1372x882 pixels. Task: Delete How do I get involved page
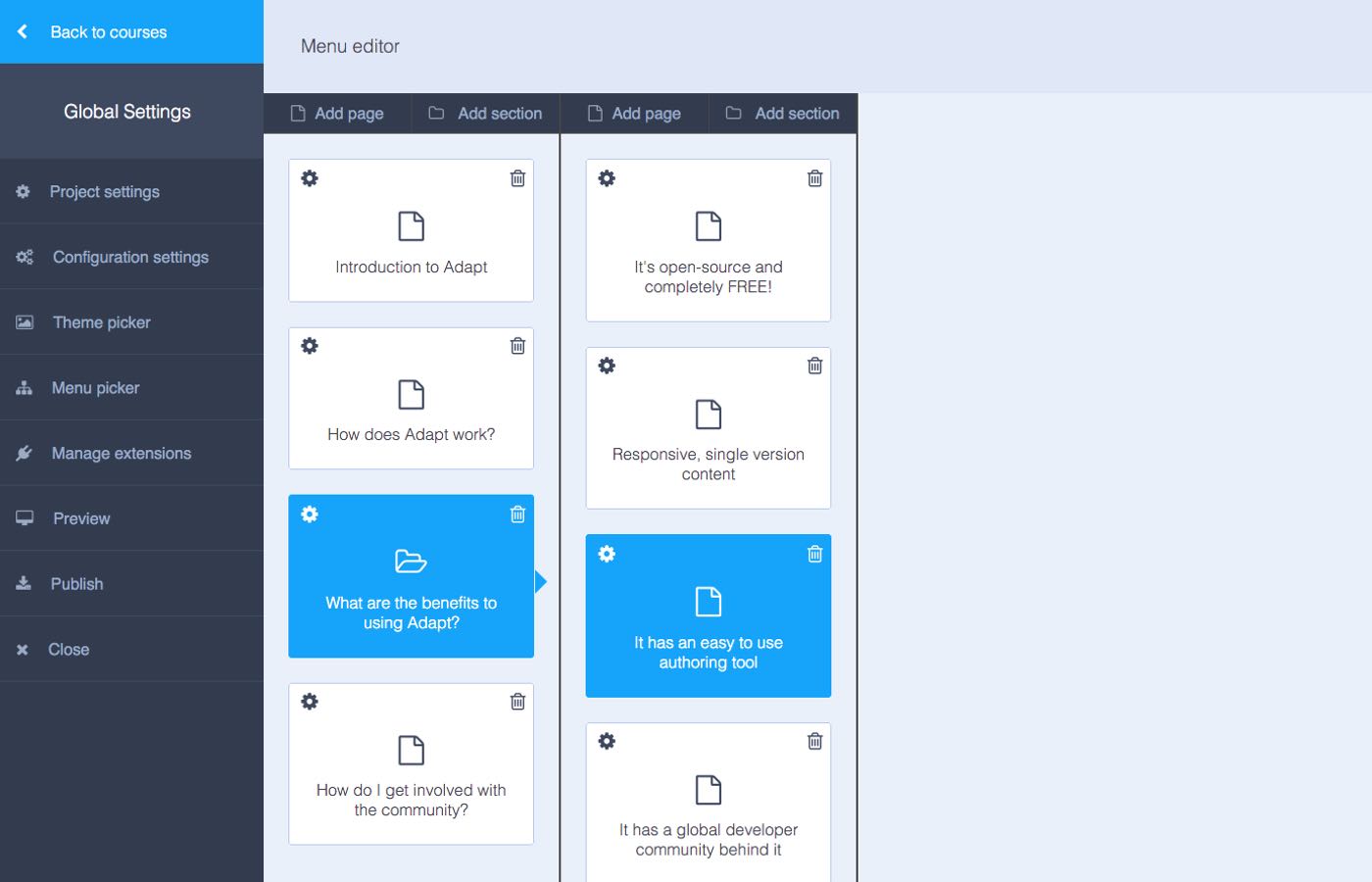517,702
